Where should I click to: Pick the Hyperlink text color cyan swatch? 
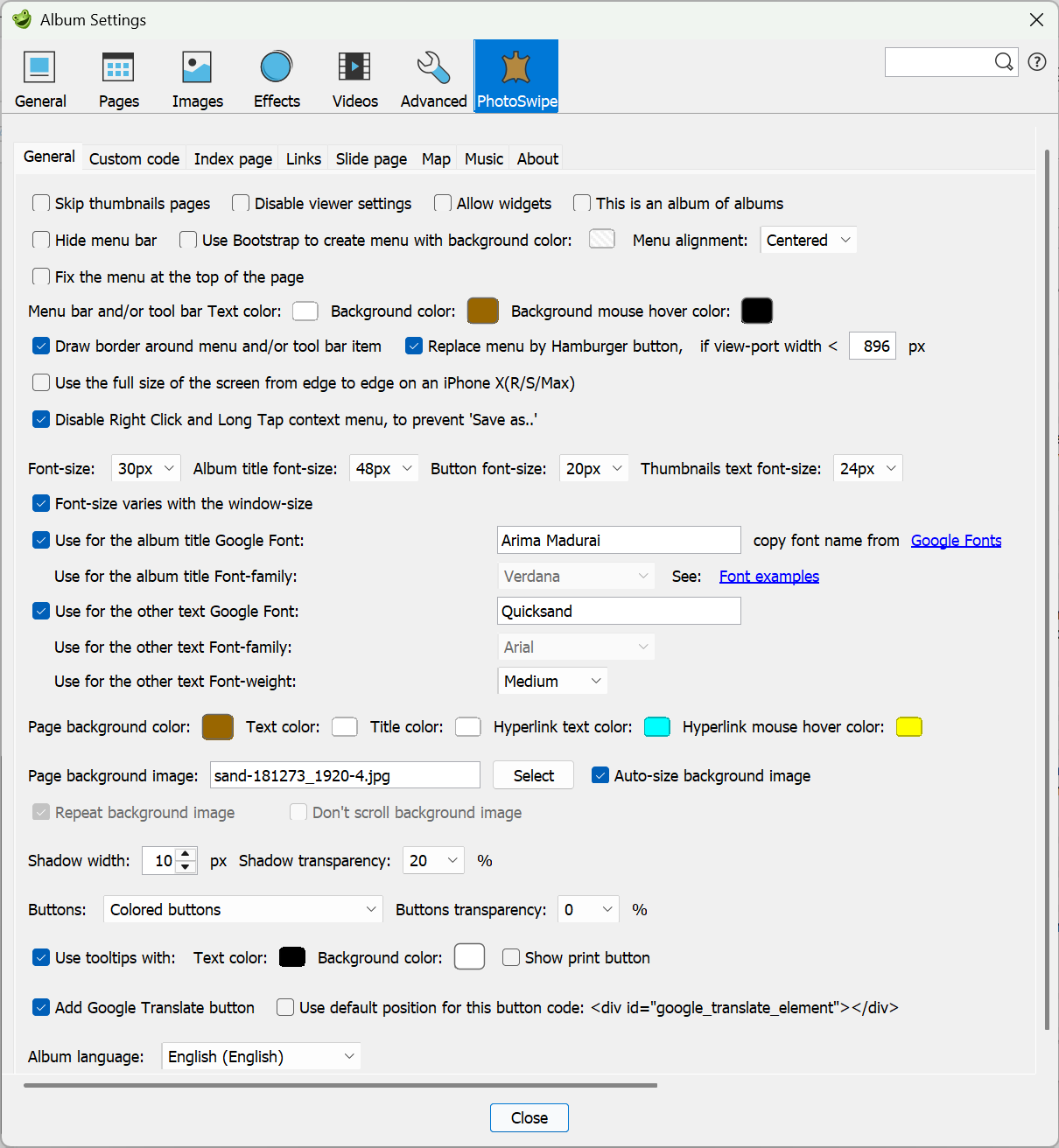click(656, 727)
